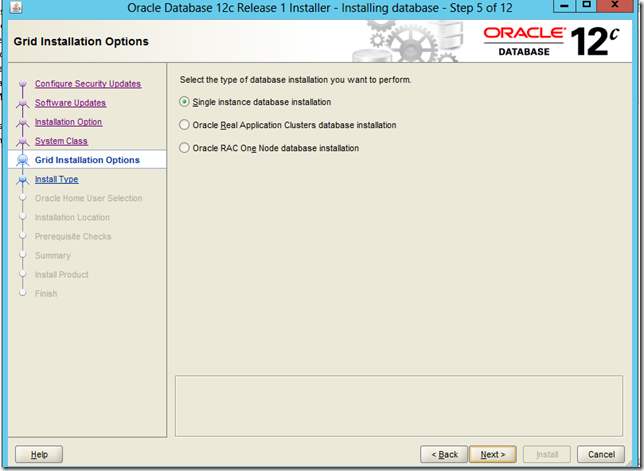The image size is (644, 471).
Task: Click the System Class step marker icon
Action: click(x=23, y=141)
